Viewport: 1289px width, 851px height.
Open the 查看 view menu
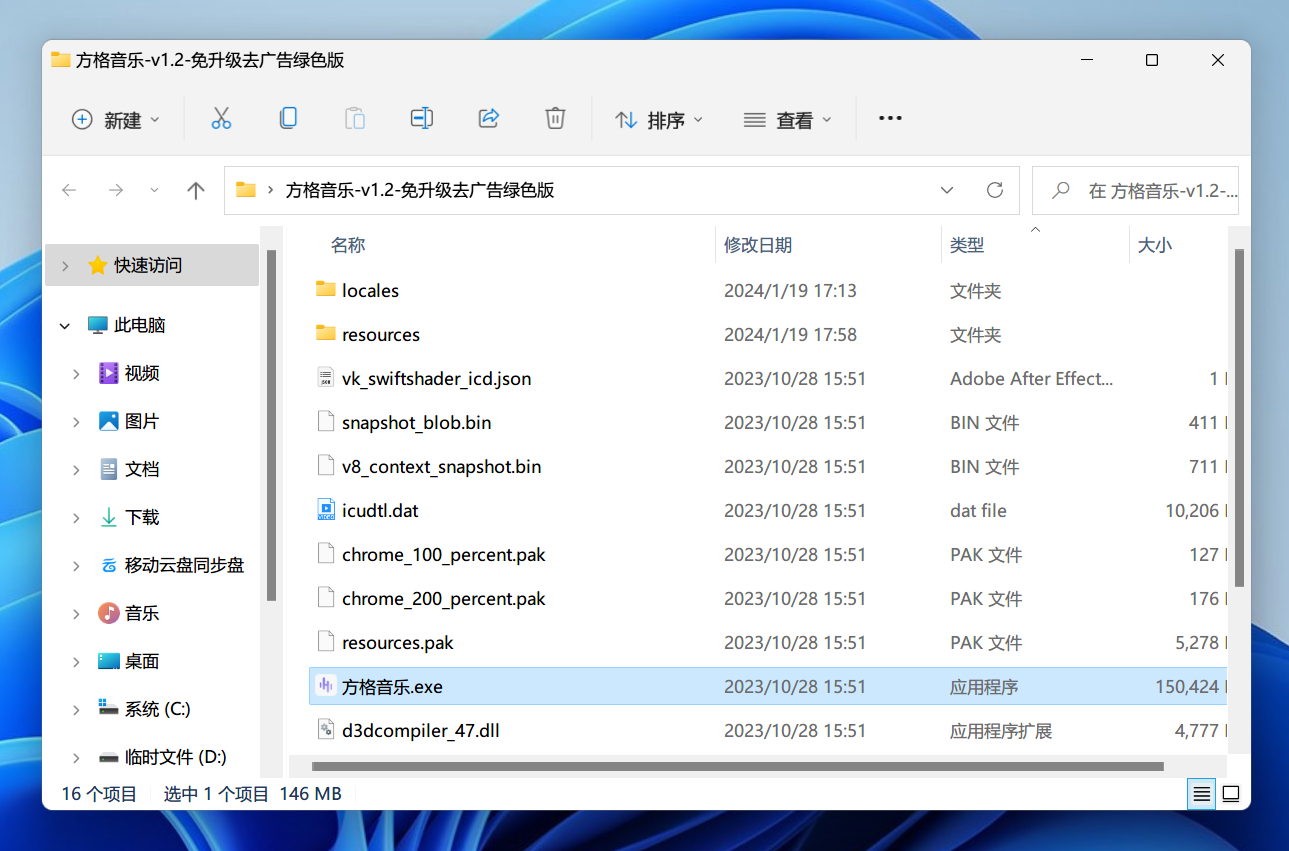pos(788,120)
